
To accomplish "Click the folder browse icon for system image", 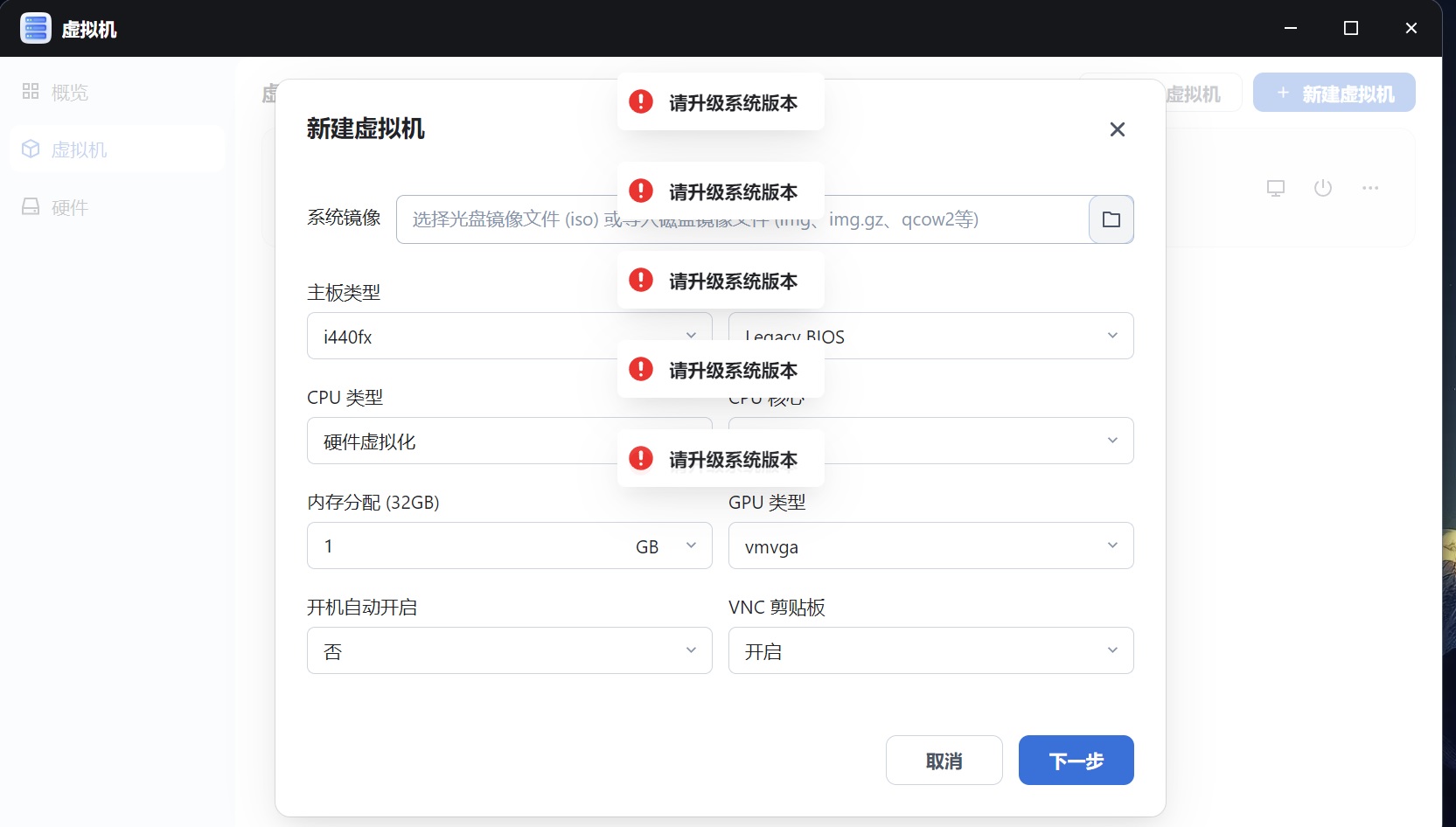I will click(1111, 219).
